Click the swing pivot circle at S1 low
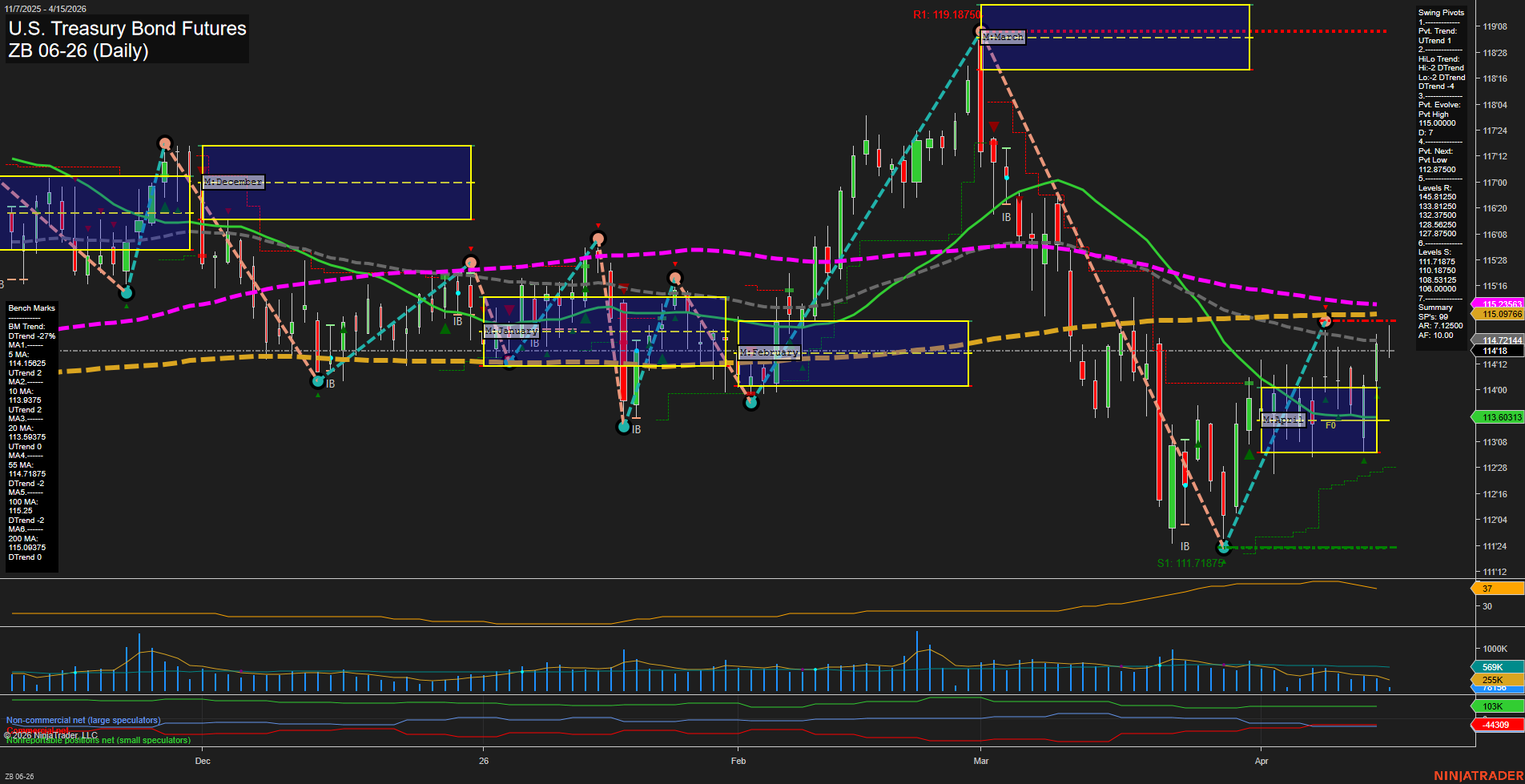This screenshot has height=784, width=1525. [1223, 548]
